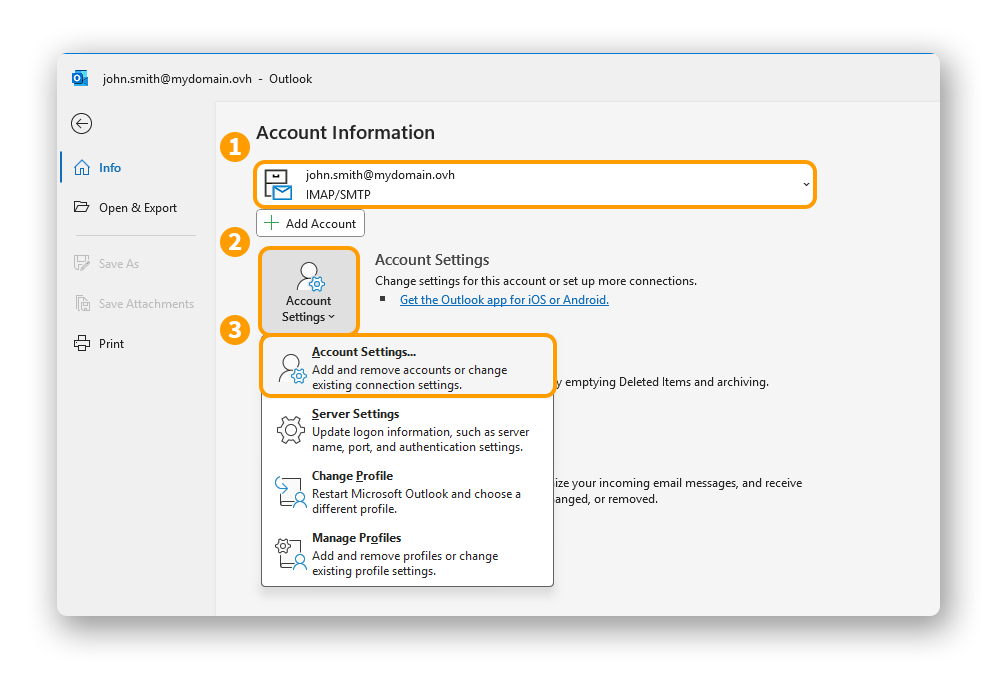Screen dimensions: 1000x690
Task: Expand the account selector dropdown arrow
Action: click(x=806, y=185)
